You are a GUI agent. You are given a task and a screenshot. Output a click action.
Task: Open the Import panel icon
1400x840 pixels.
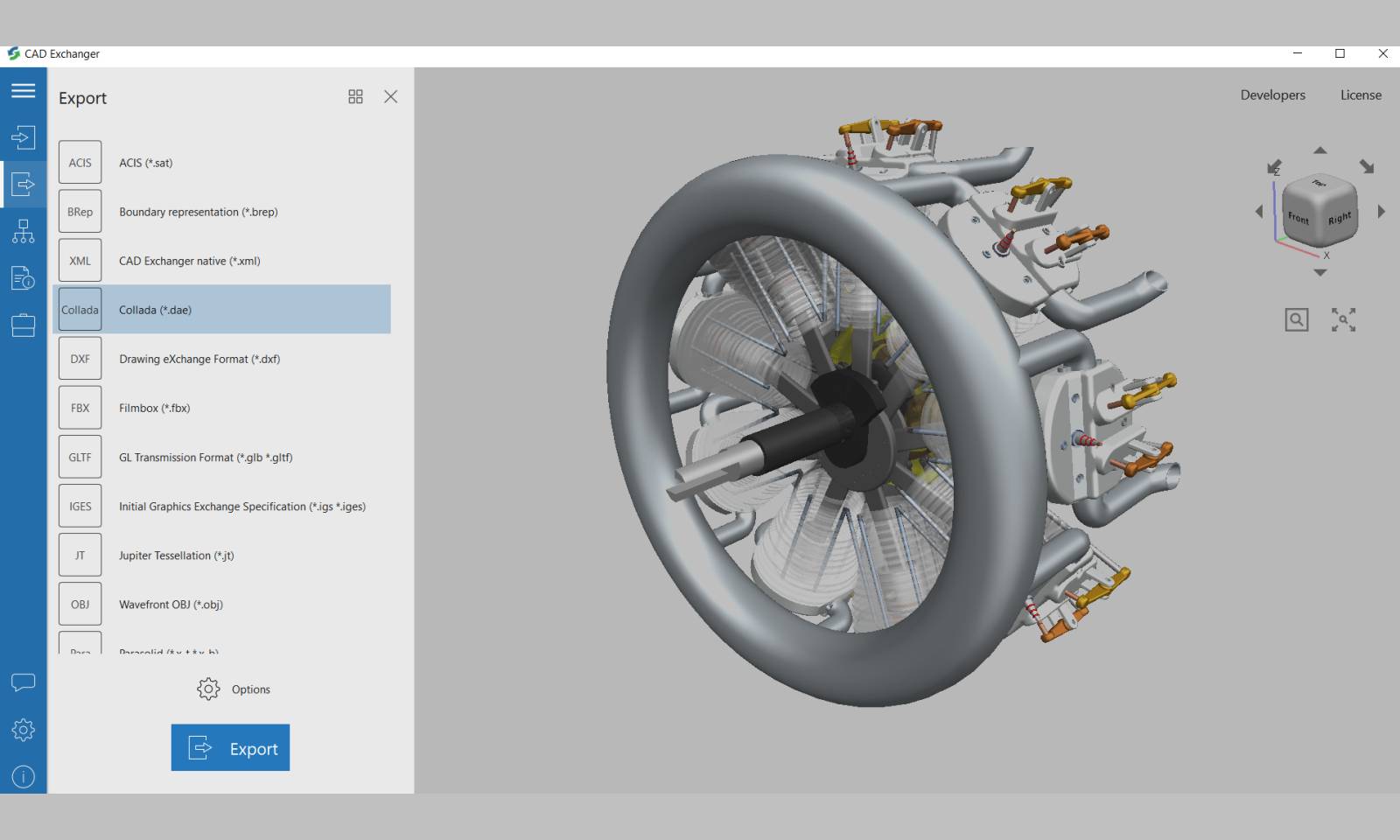coord(24,137)
